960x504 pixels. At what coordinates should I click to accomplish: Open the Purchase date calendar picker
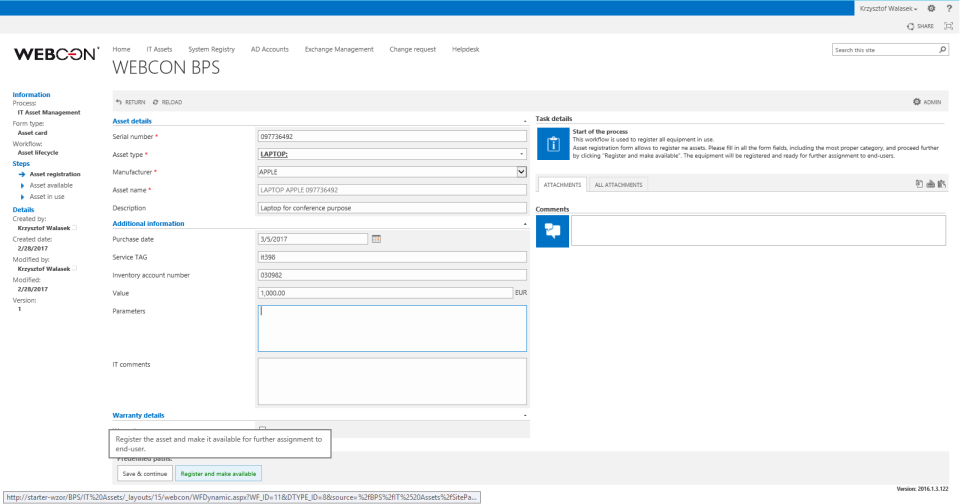[376, 239]
